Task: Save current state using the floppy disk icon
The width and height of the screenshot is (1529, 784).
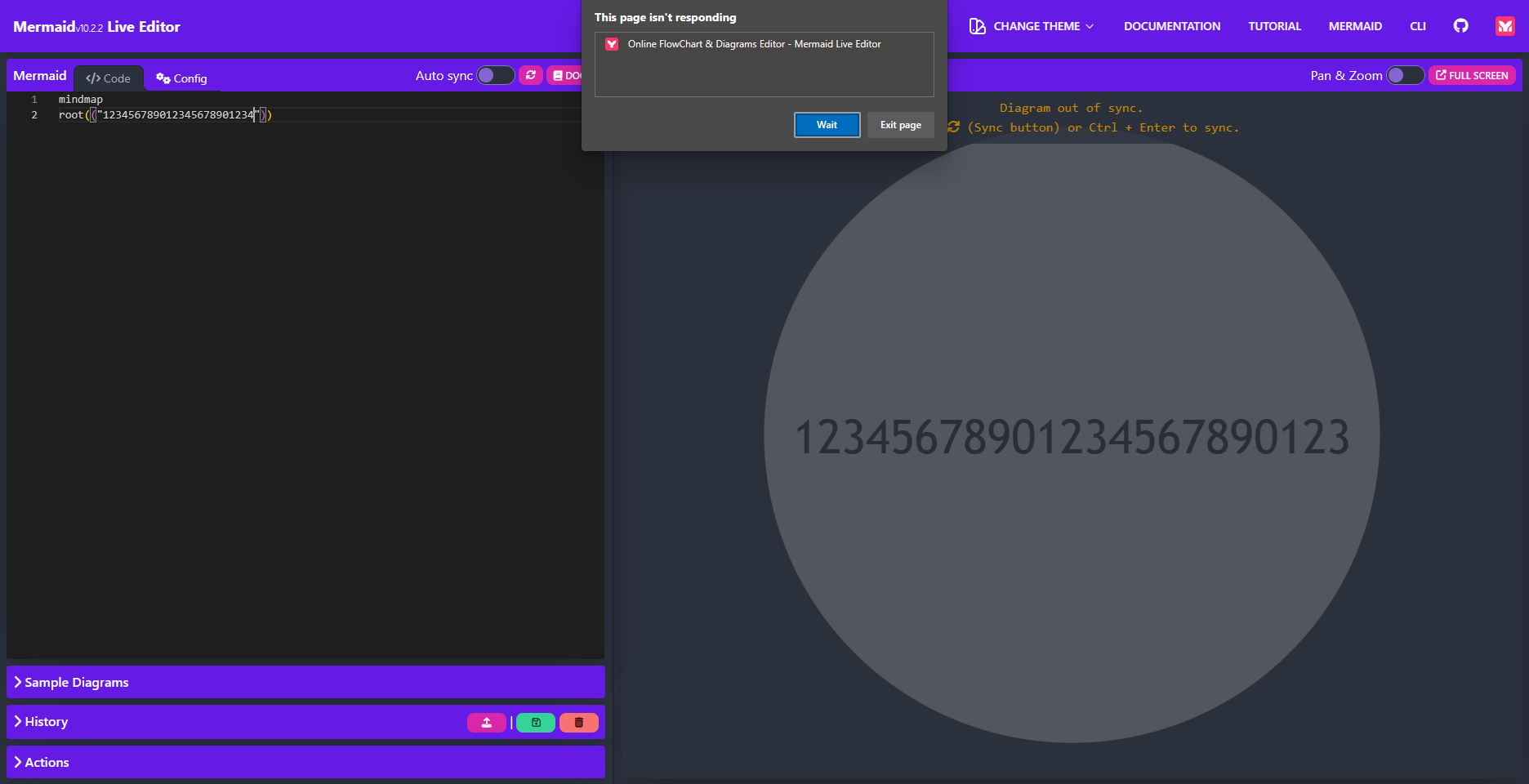Action: point(535,722)
